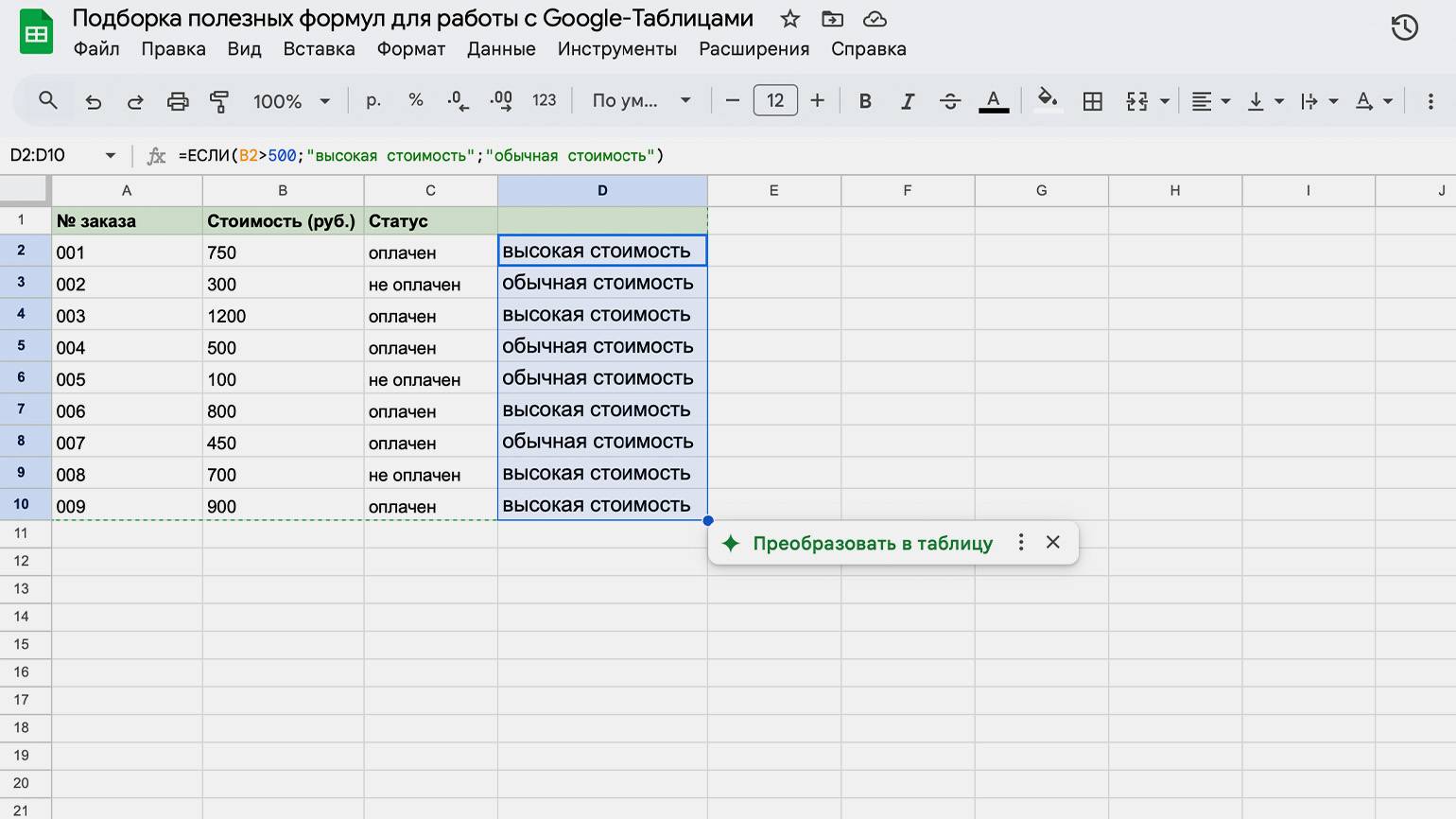
Task: Rename the document title
Action: 412,18
